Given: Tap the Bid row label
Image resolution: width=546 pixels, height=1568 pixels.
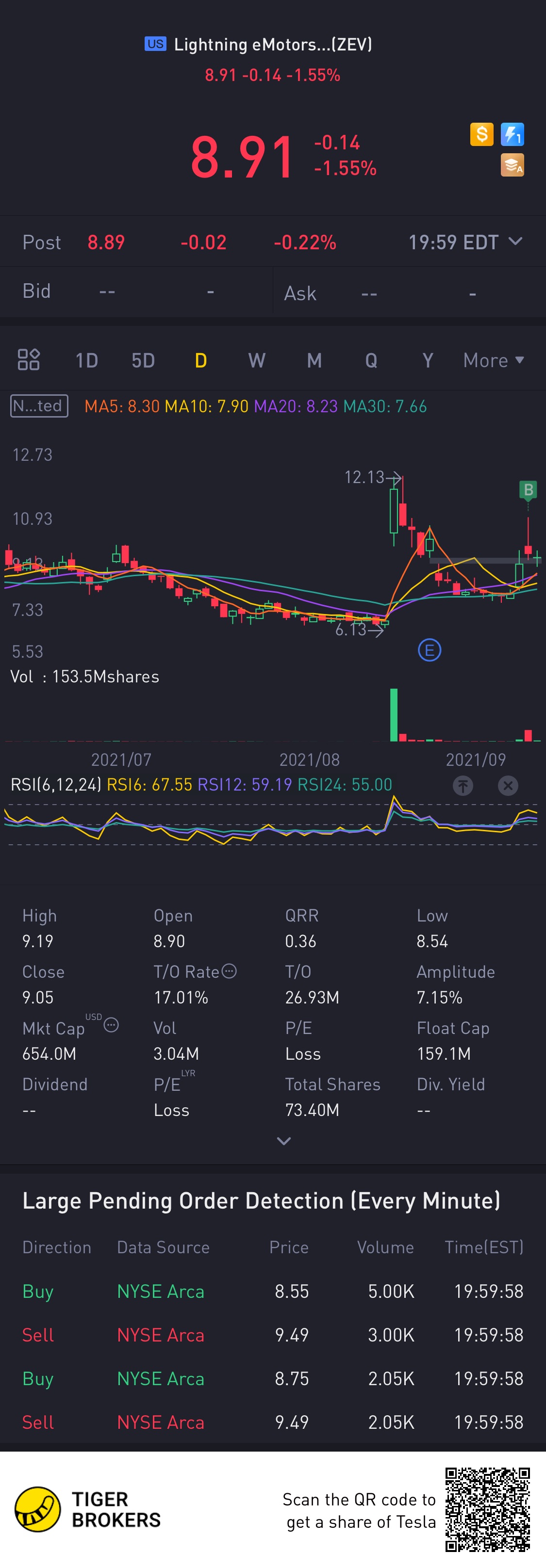Looking at the screenshot, I should pos(36,291).
